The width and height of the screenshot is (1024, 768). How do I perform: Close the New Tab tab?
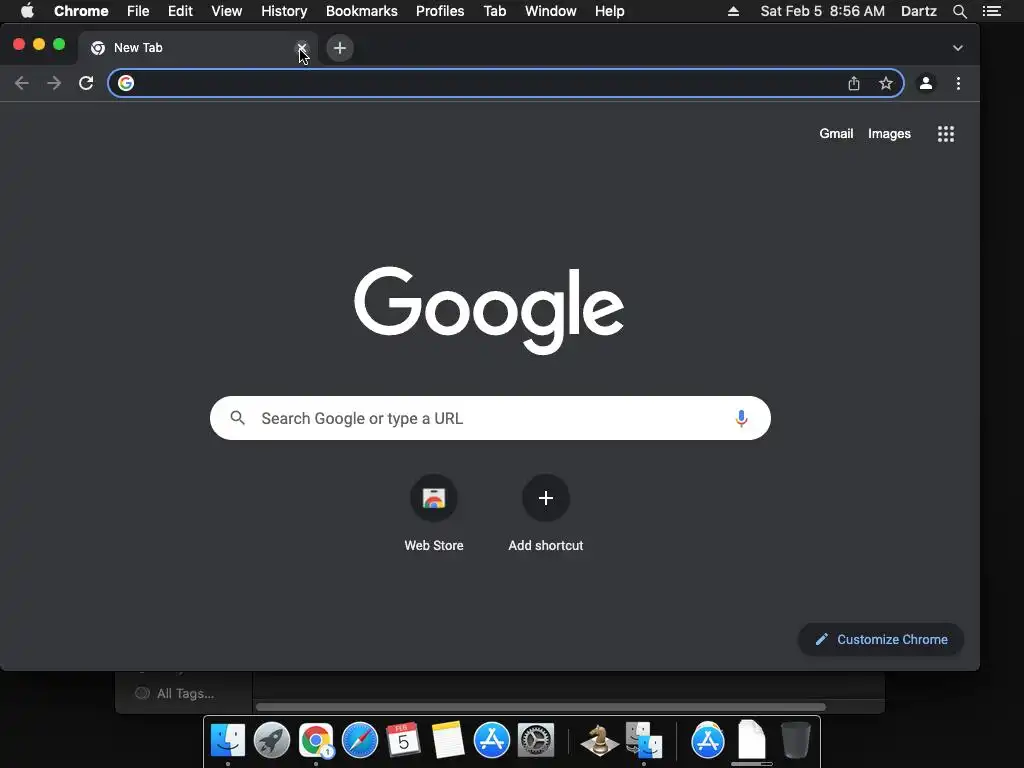click(x=302, y=48)
